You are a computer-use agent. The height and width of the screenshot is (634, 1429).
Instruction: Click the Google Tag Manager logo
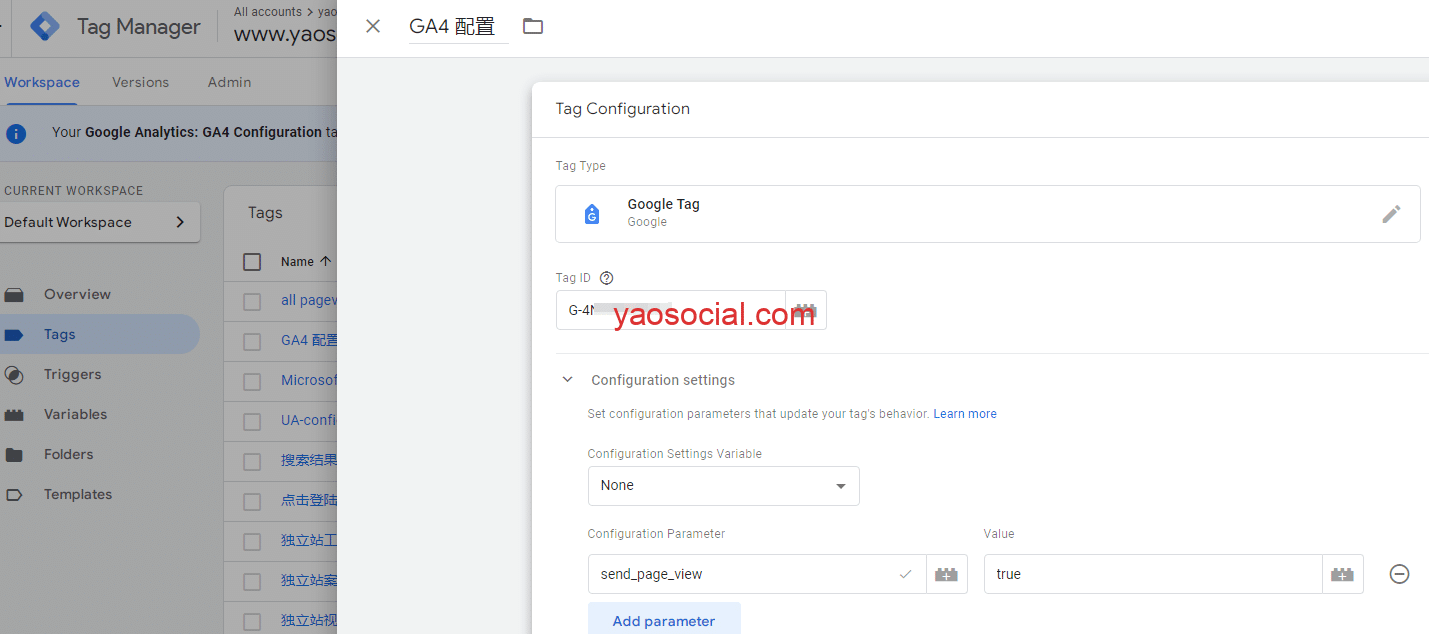(x=45, y=27)
